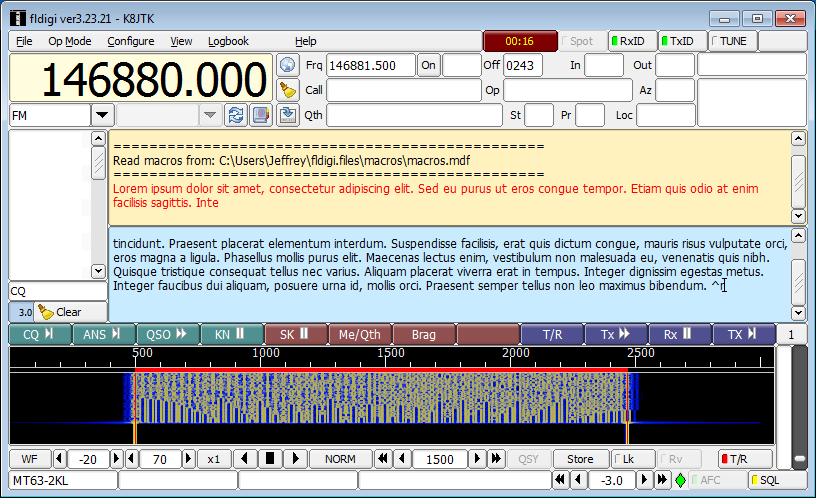Step waterfall right with right triangle

pyautogui.click(x=295, y=458)
